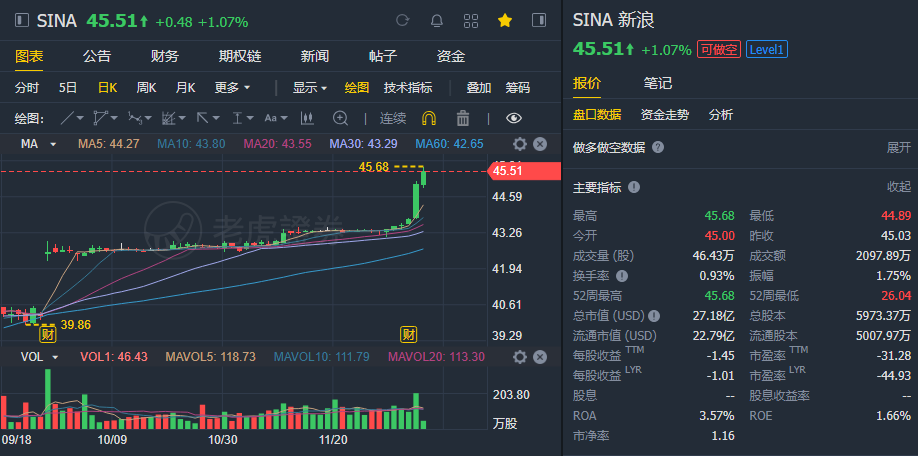Select the Gann fan drawing tool
918x456 pixels.
169,118
